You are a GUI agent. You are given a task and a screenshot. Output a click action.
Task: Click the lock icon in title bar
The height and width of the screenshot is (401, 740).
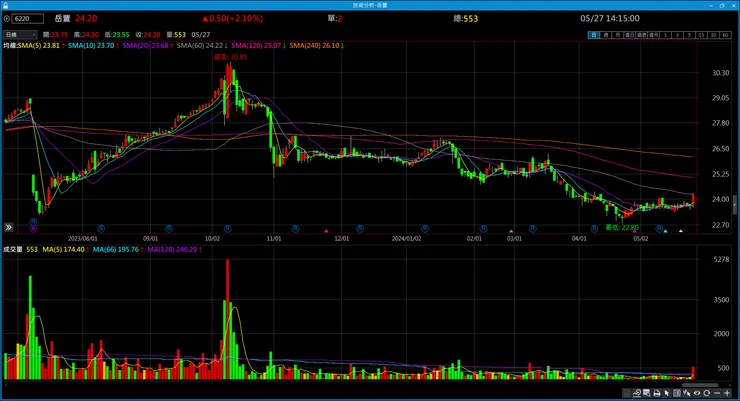(x=5, y=5)
